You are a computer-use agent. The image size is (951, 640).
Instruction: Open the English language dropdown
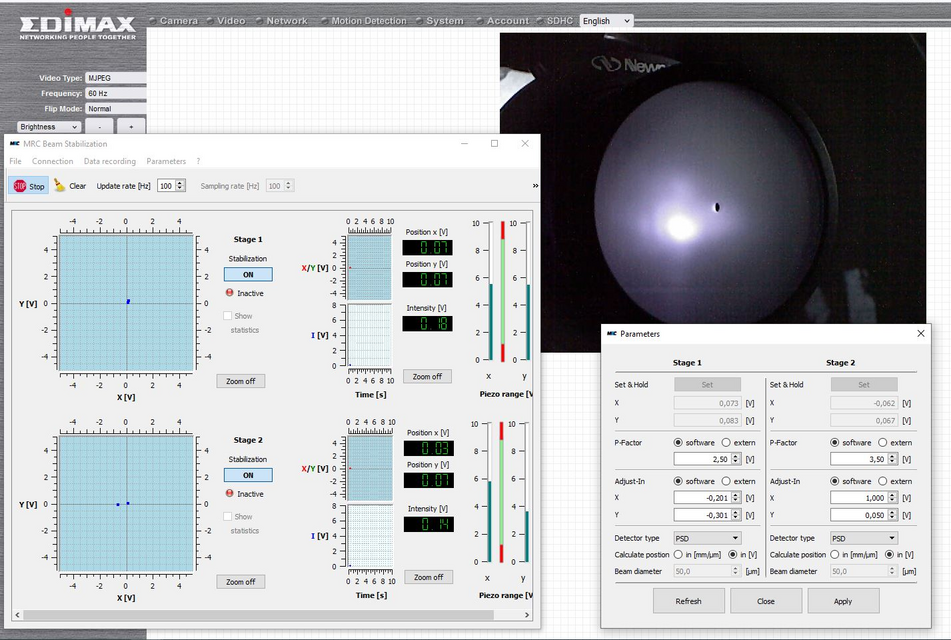coord(606,21)
